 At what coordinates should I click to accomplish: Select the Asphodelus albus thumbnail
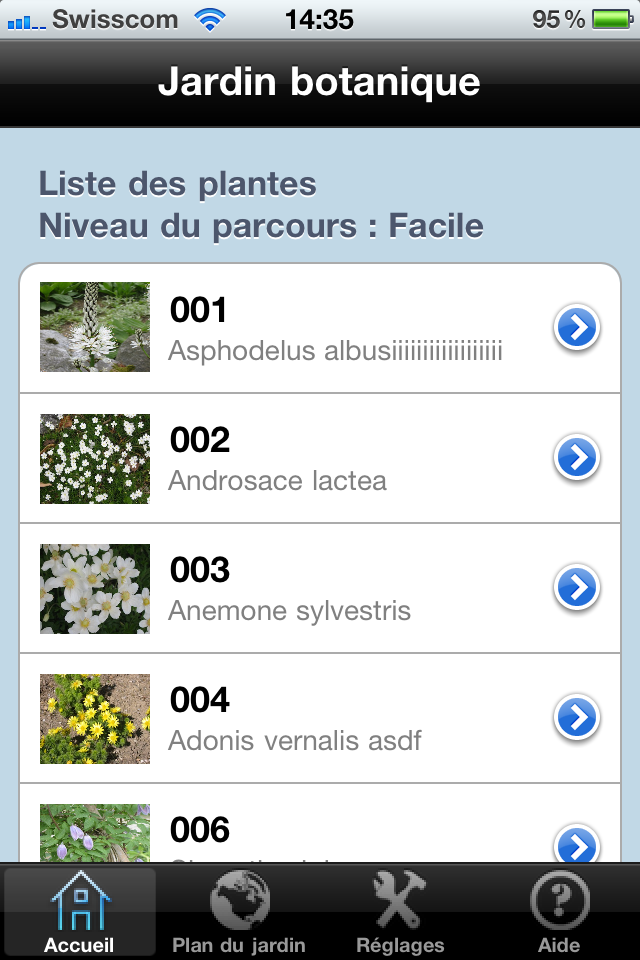click(95, 327)
